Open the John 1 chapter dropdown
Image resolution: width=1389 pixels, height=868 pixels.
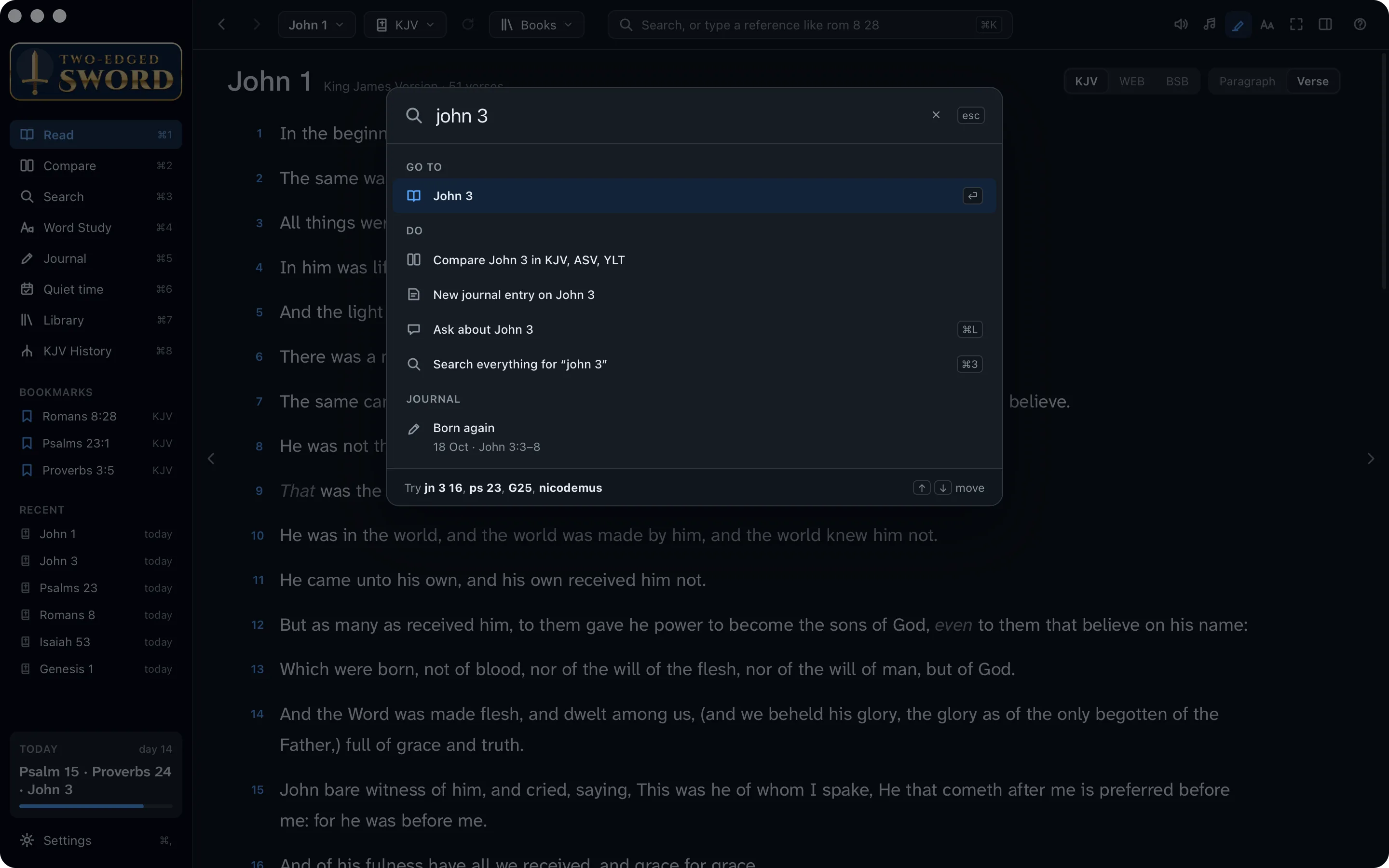(316, 25)
